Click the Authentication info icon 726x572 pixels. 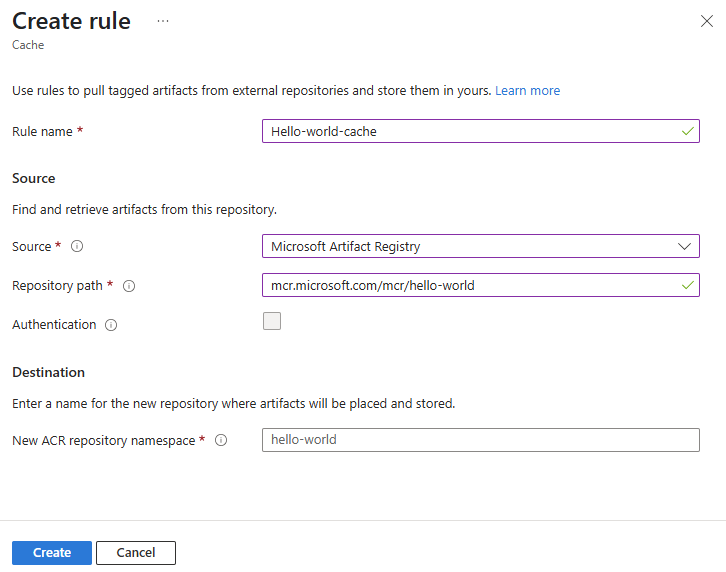click(111, 325)
